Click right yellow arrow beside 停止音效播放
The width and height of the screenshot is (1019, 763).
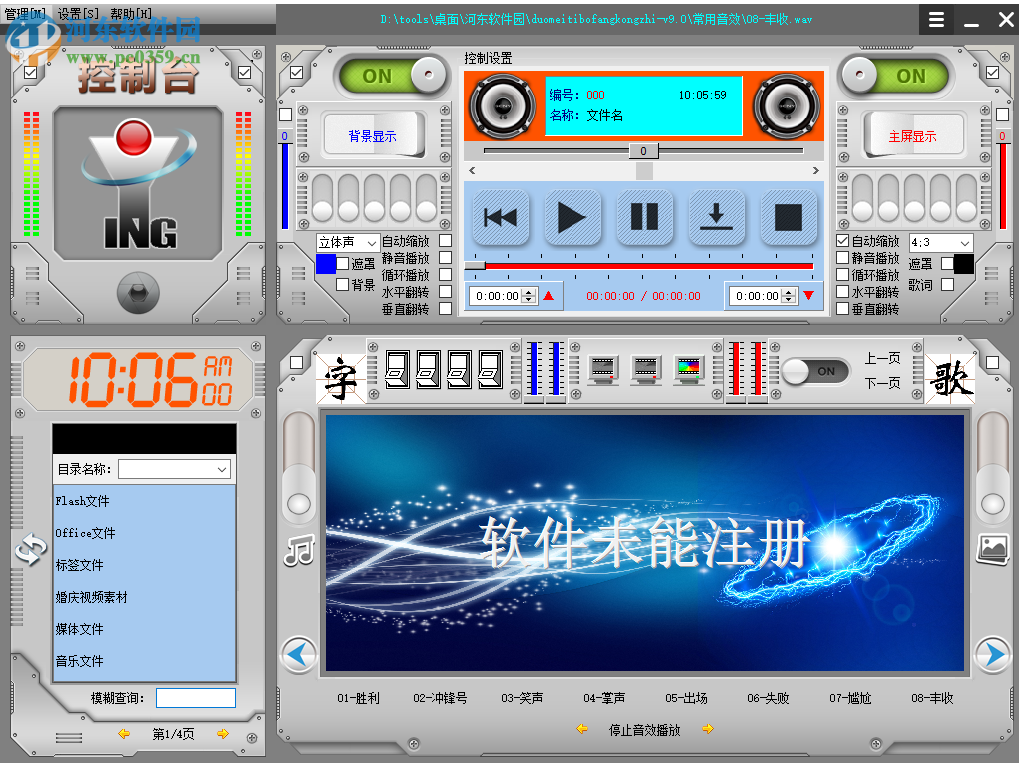(x=708, y=729)
